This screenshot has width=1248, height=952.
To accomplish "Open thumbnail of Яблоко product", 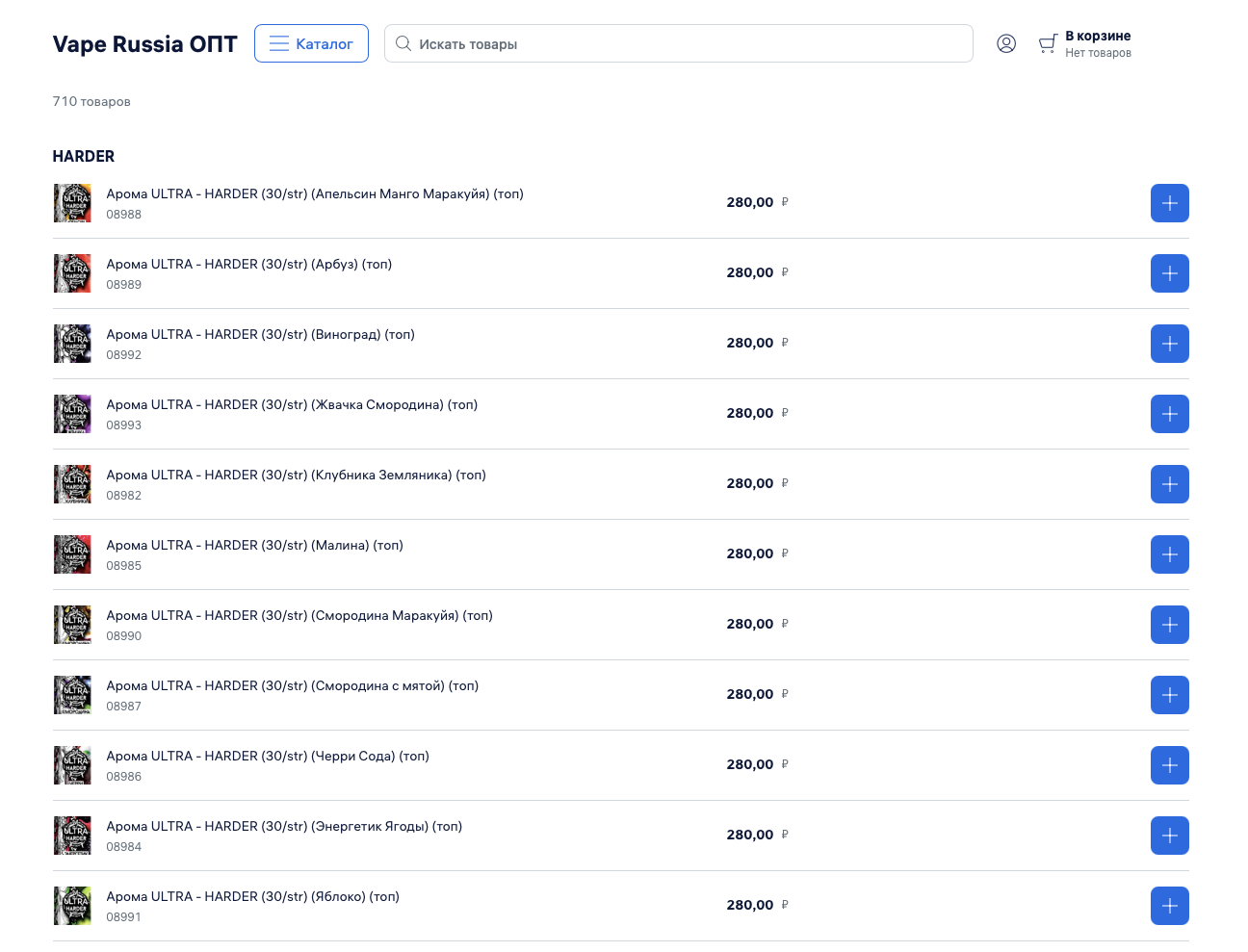I will point(72,906).
